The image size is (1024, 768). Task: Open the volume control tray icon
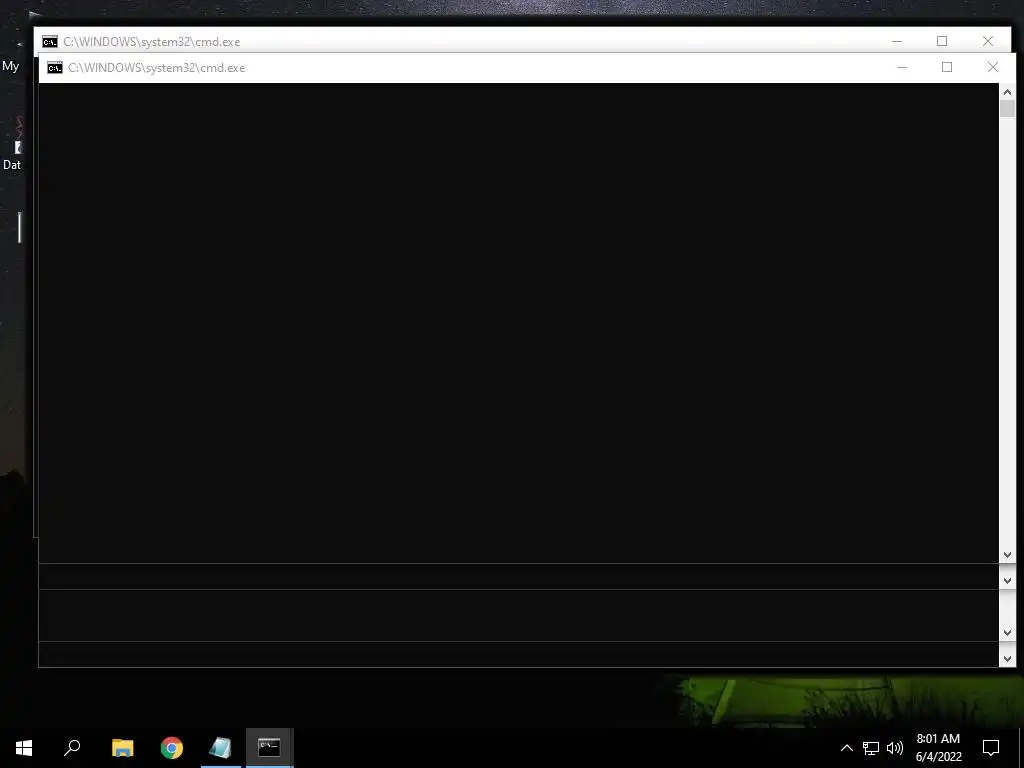tap(895, 748)
